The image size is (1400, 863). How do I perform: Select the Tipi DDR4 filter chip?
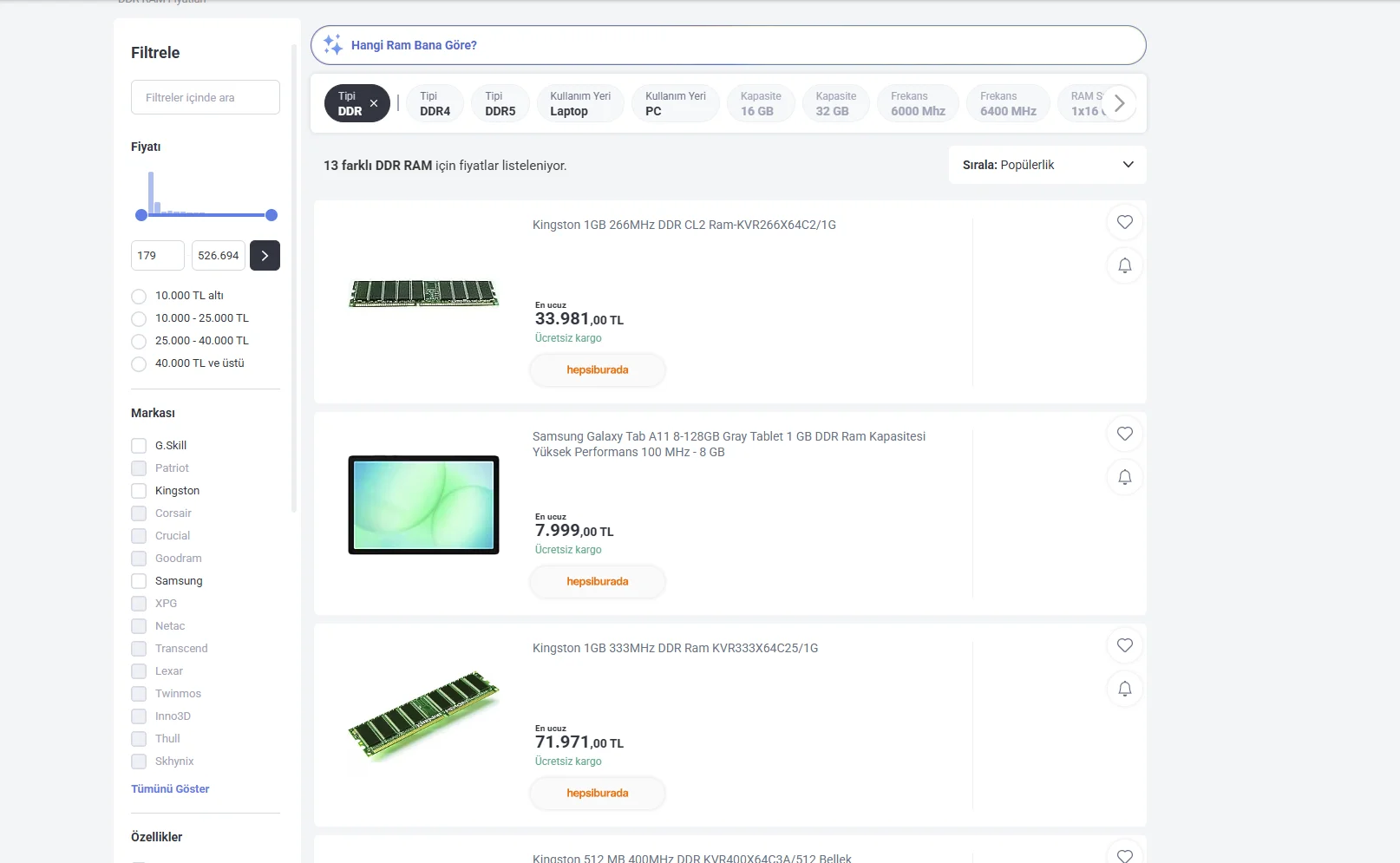pos(435,103)
